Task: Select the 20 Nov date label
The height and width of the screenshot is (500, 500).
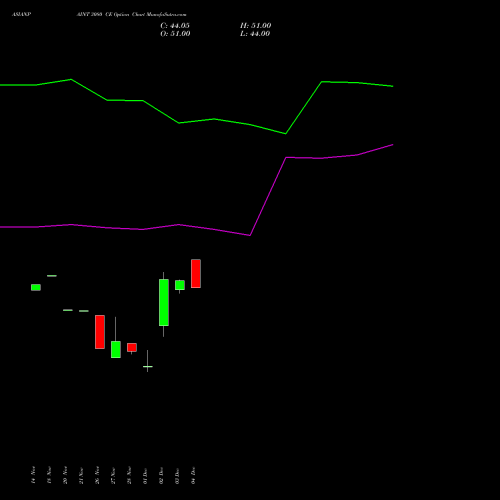Action: click(x=65, y=475)
